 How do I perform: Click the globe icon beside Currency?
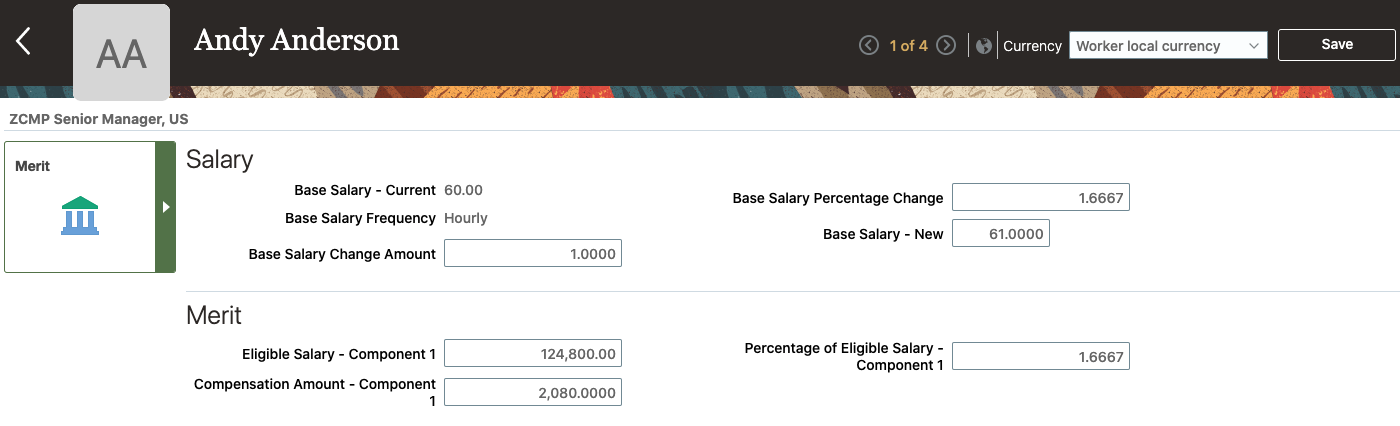[984, 46]
